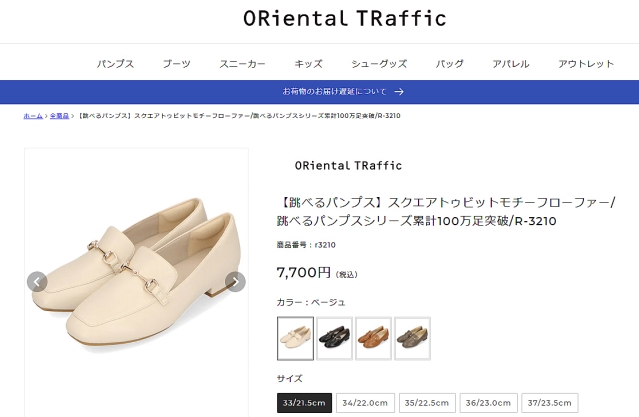
Task: Pick size 36/23.0cm
Action: point(485,403)
